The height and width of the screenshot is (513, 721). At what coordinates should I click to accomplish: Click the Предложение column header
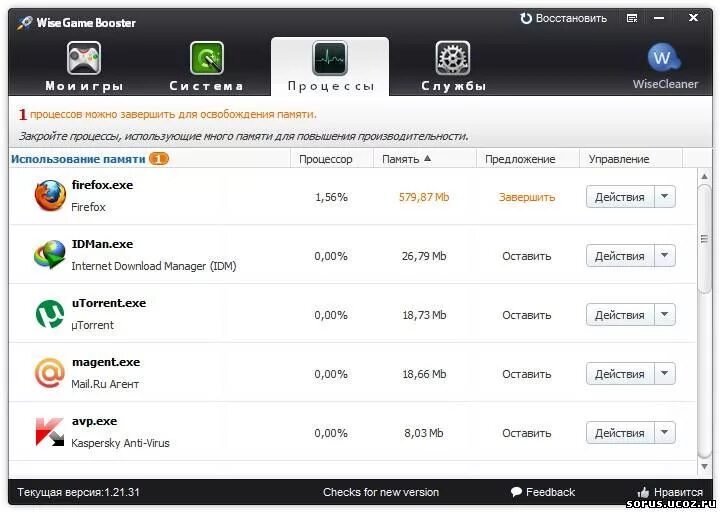[527, 159]
